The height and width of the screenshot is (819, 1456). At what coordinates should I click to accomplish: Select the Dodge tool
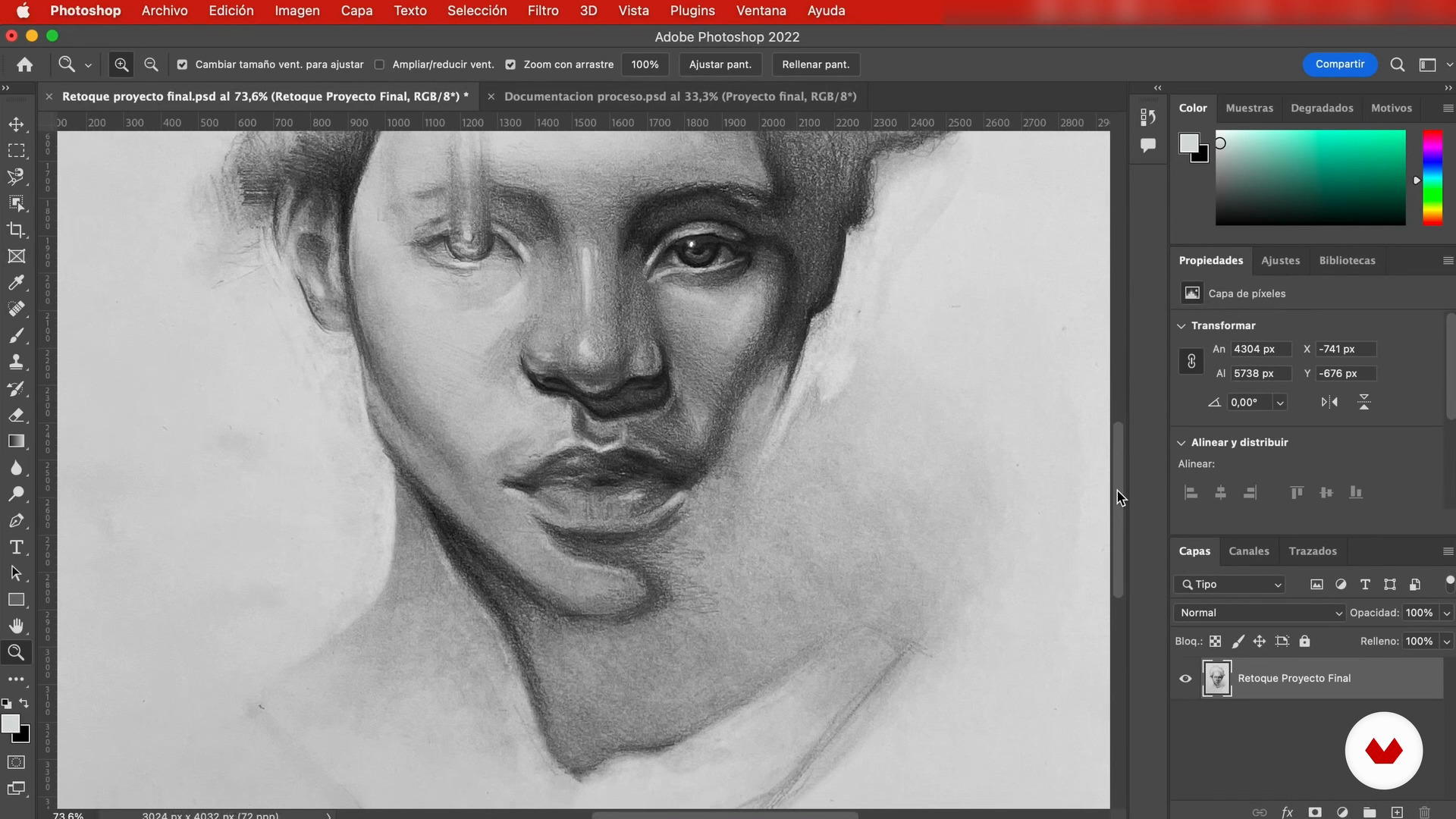16,494
